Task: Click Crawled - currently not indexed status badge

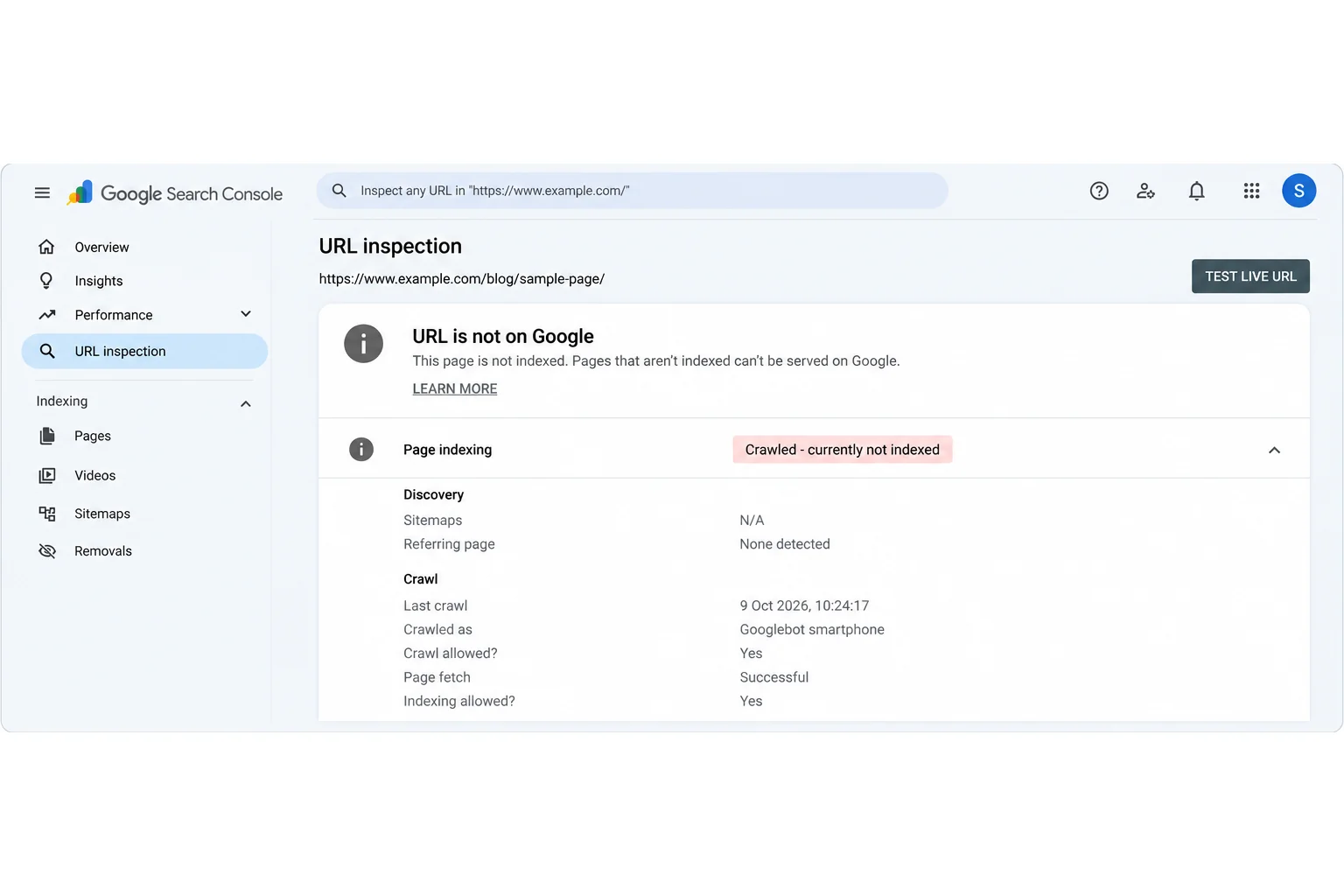Action: pos(843,450)
